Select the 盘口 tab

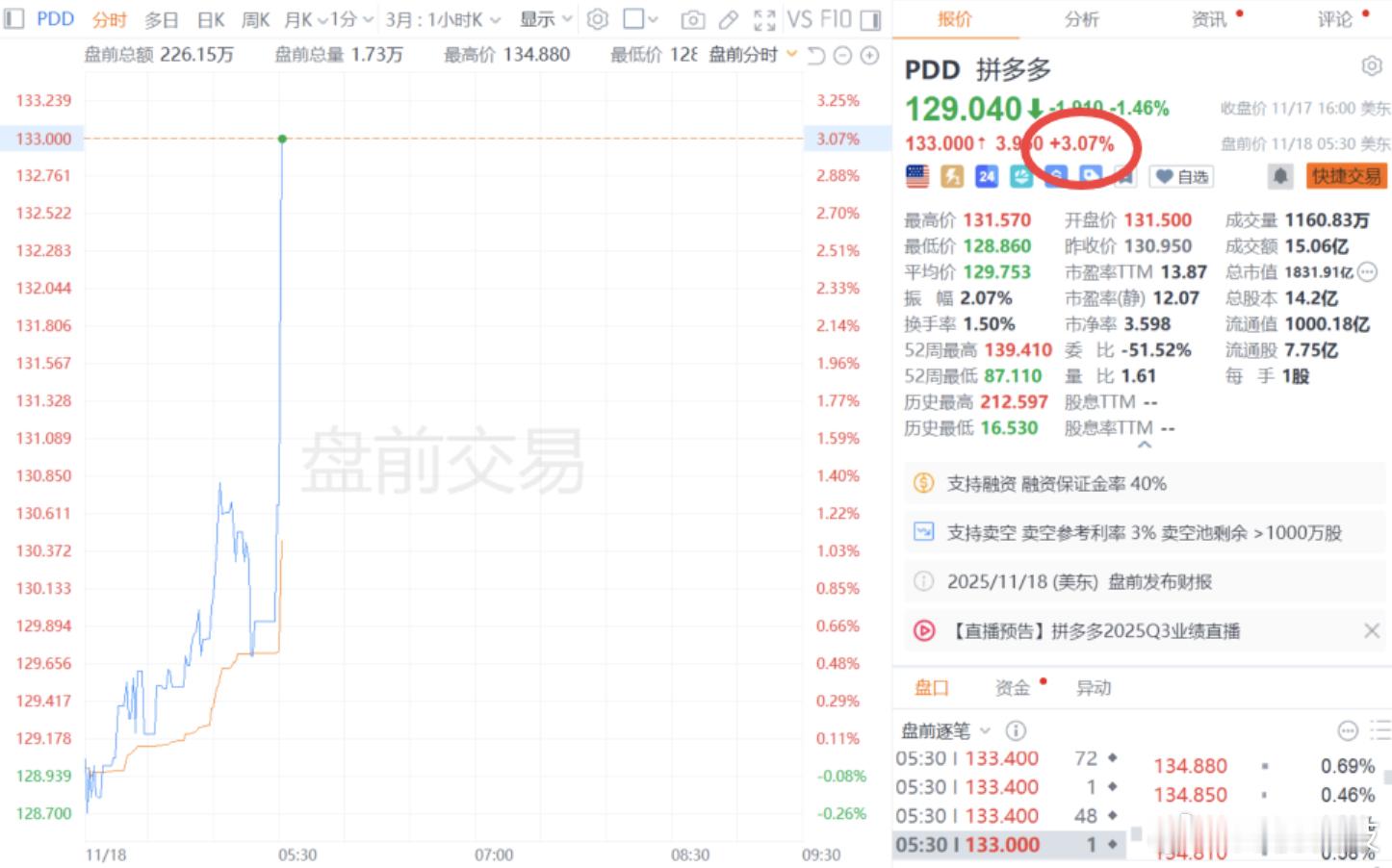(x=931, y=687)
